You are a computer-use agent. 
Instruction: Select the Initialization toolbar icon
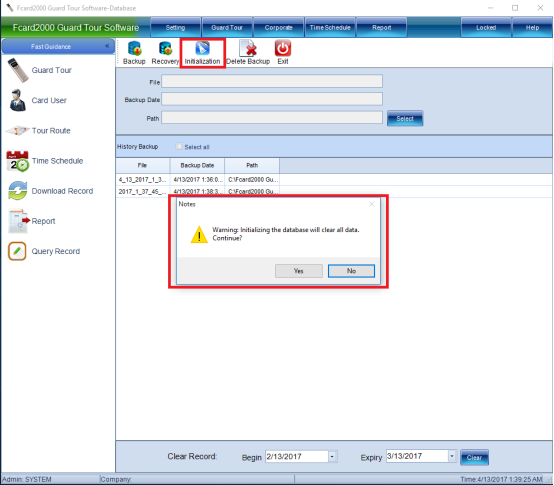[202, 48]
